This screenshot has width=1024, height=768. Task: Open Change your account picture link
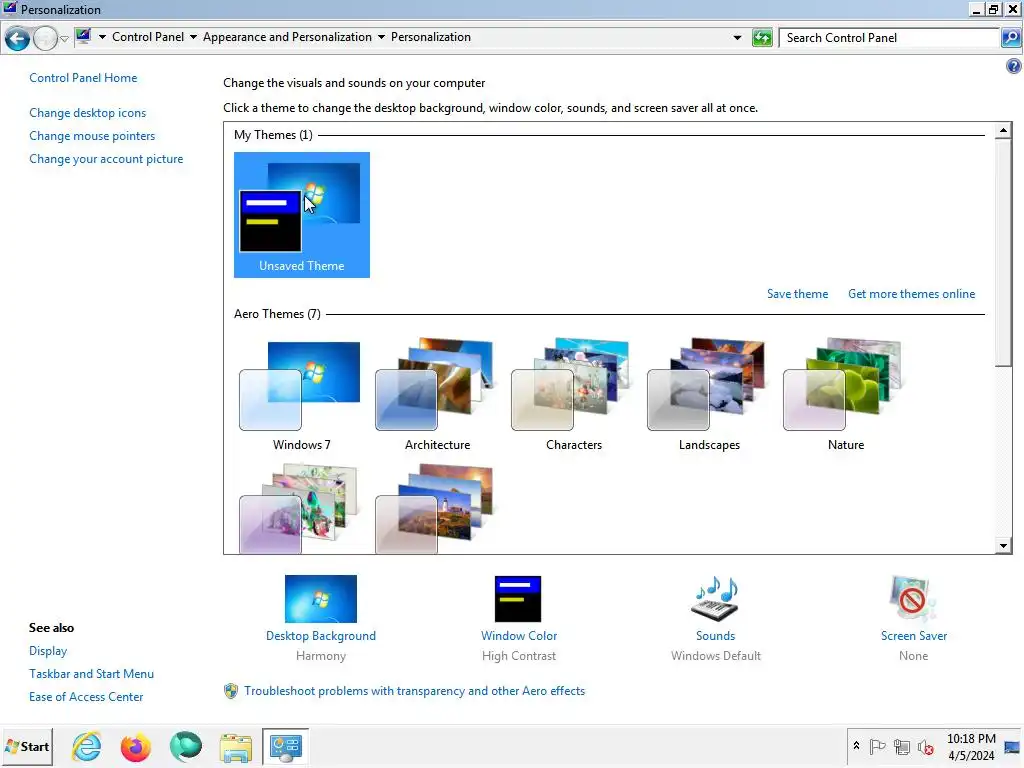coord(106,159)
